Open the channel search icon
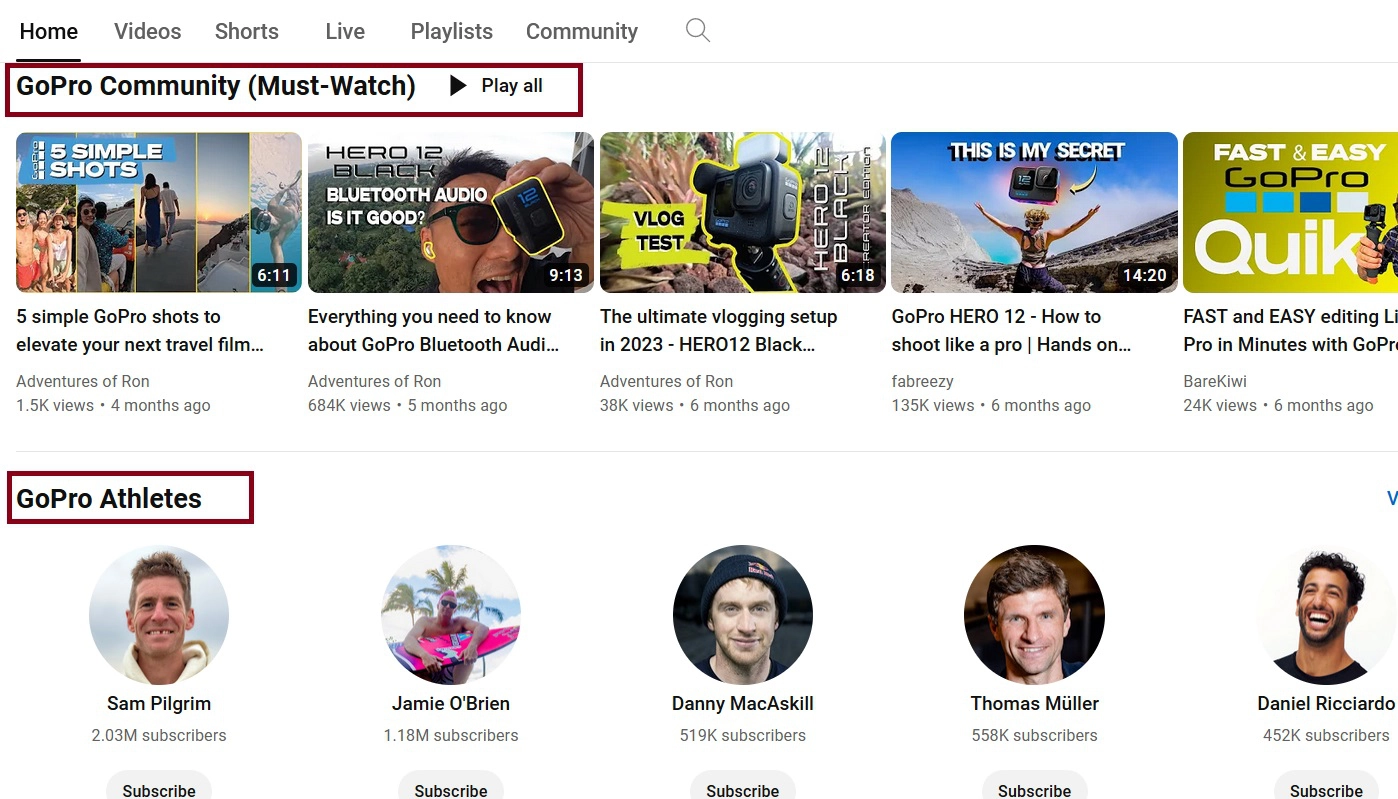The width and height of the screenshot is (1398, 799). [698, 31]
